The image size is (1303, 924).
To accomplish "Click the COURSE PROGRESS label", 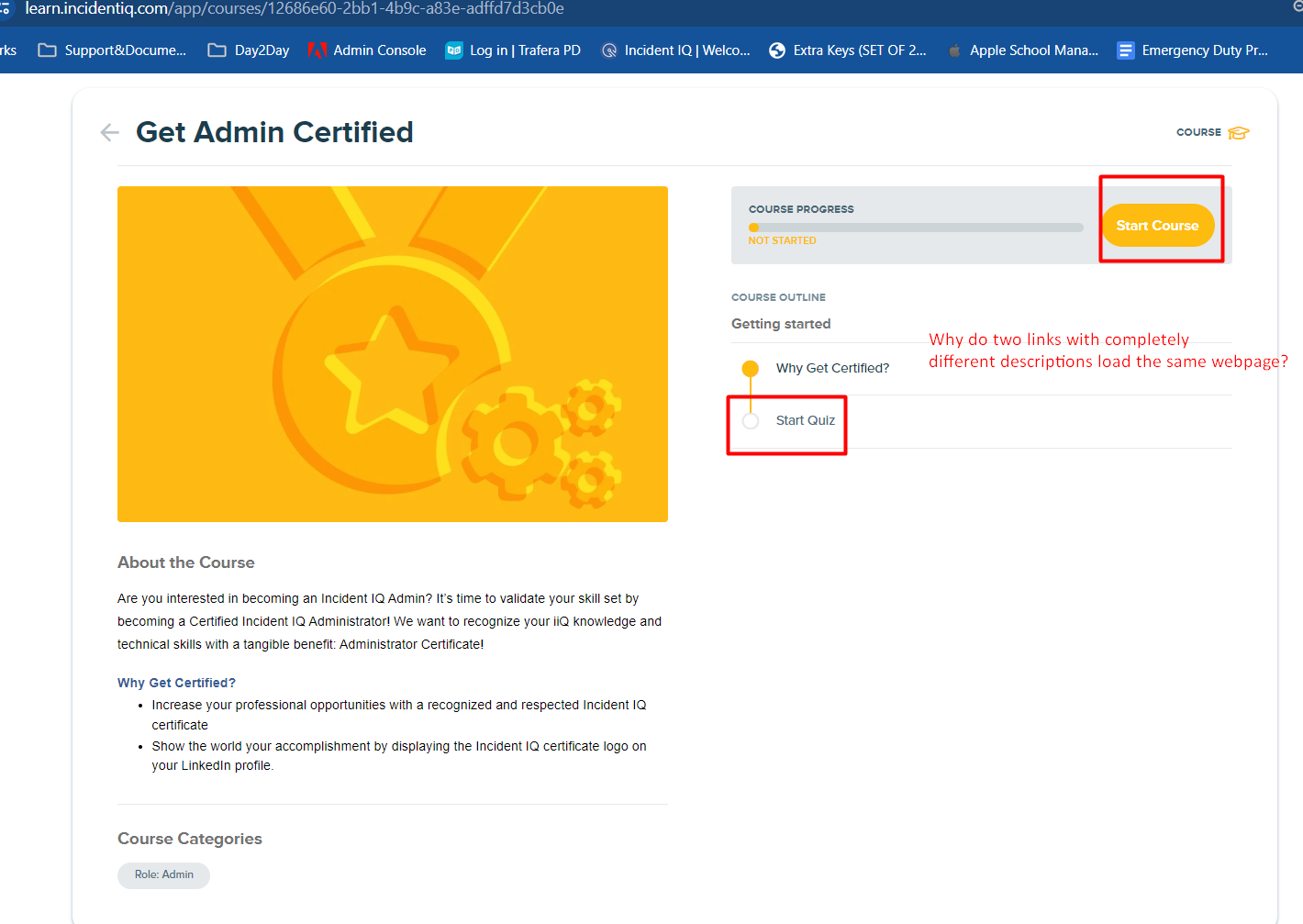I will click(801, 209).
